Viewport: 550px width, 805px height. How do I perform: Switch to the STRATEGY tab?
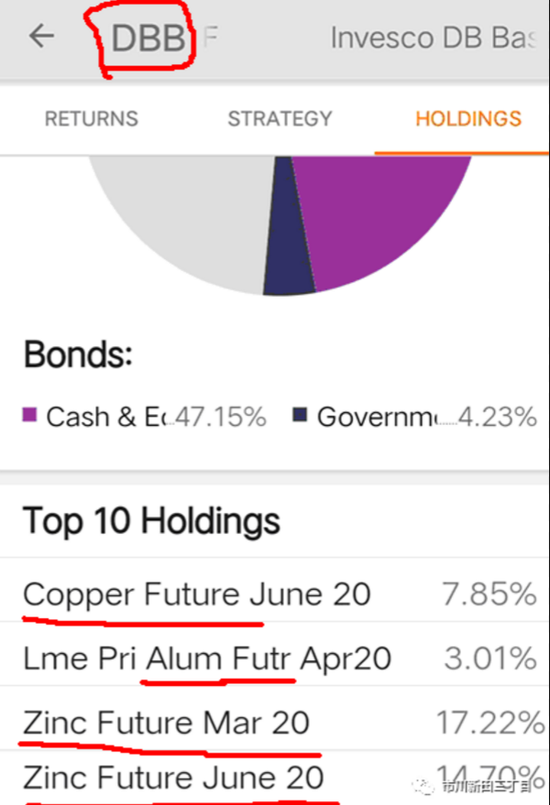point(280,119)
